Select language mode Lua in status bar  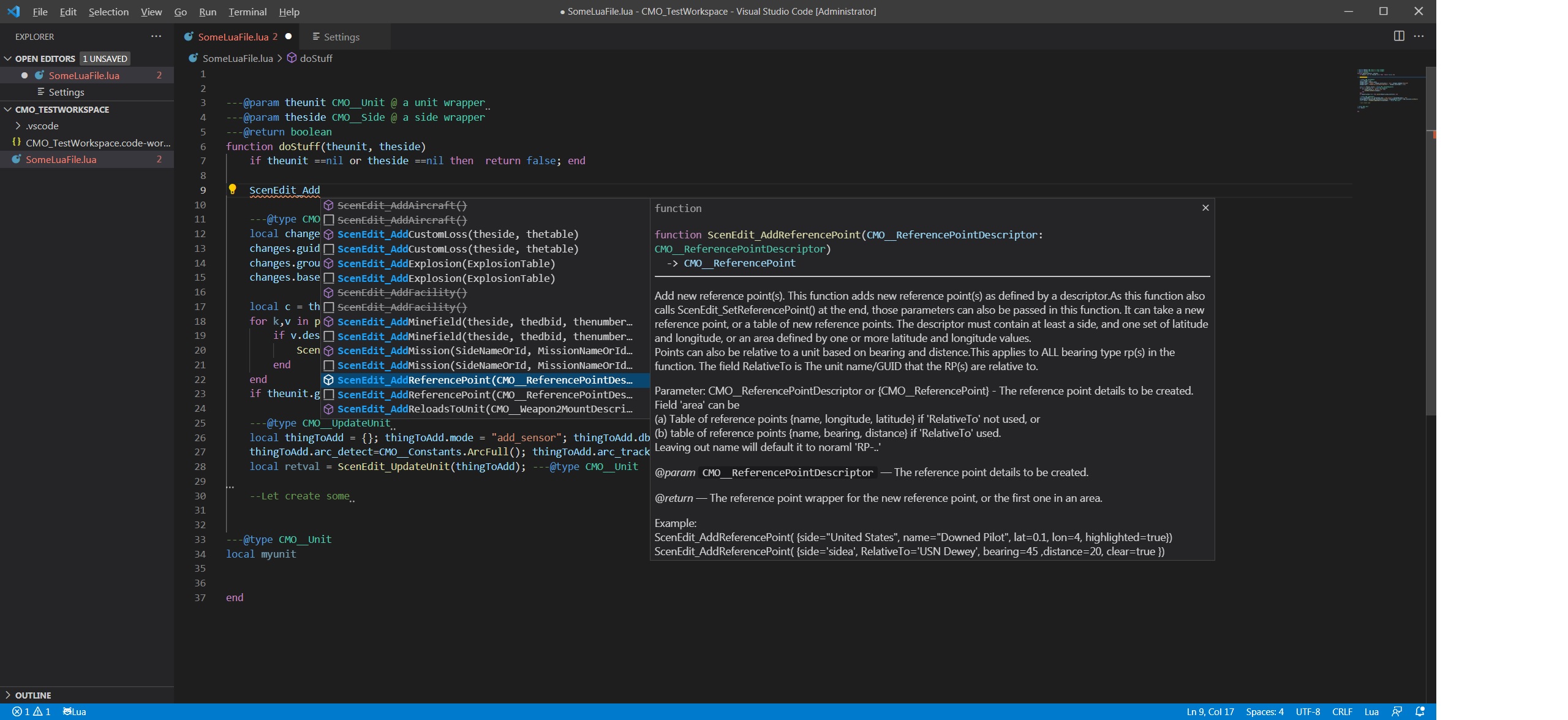(x=1371, y=711)
